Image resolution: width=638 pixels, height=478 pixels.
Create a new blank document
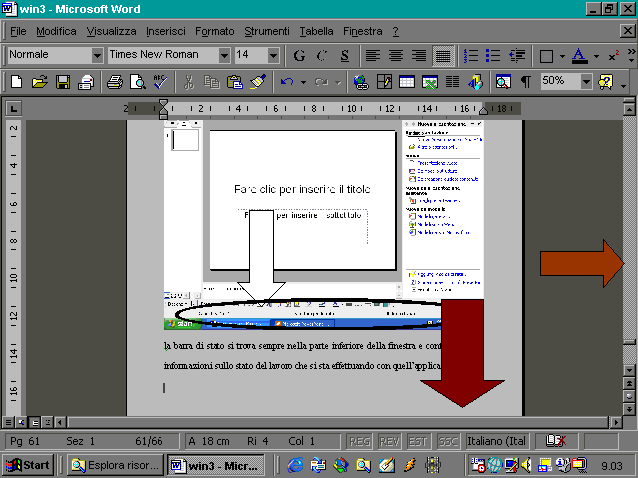tap(17, 81)
